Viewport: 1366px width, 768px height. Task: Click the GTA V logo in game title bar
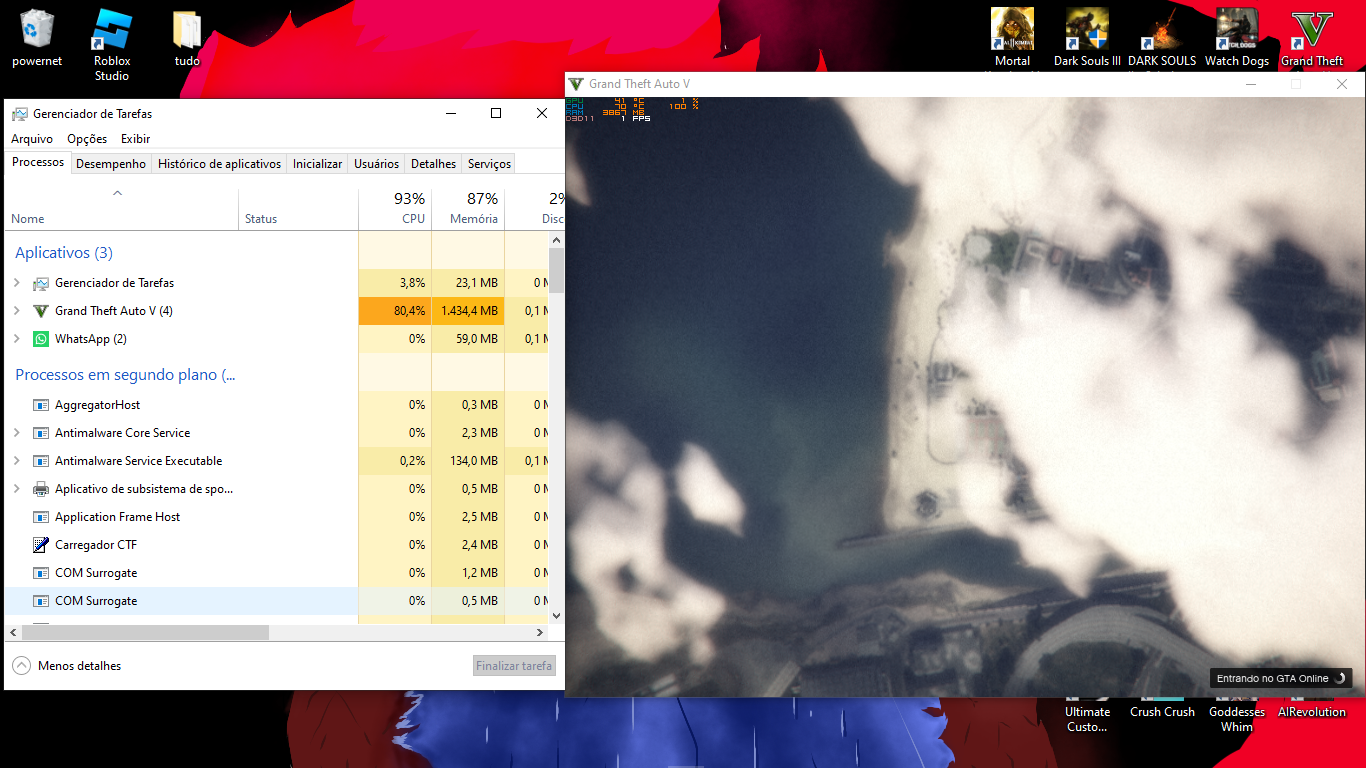click(x=577, y=84)
